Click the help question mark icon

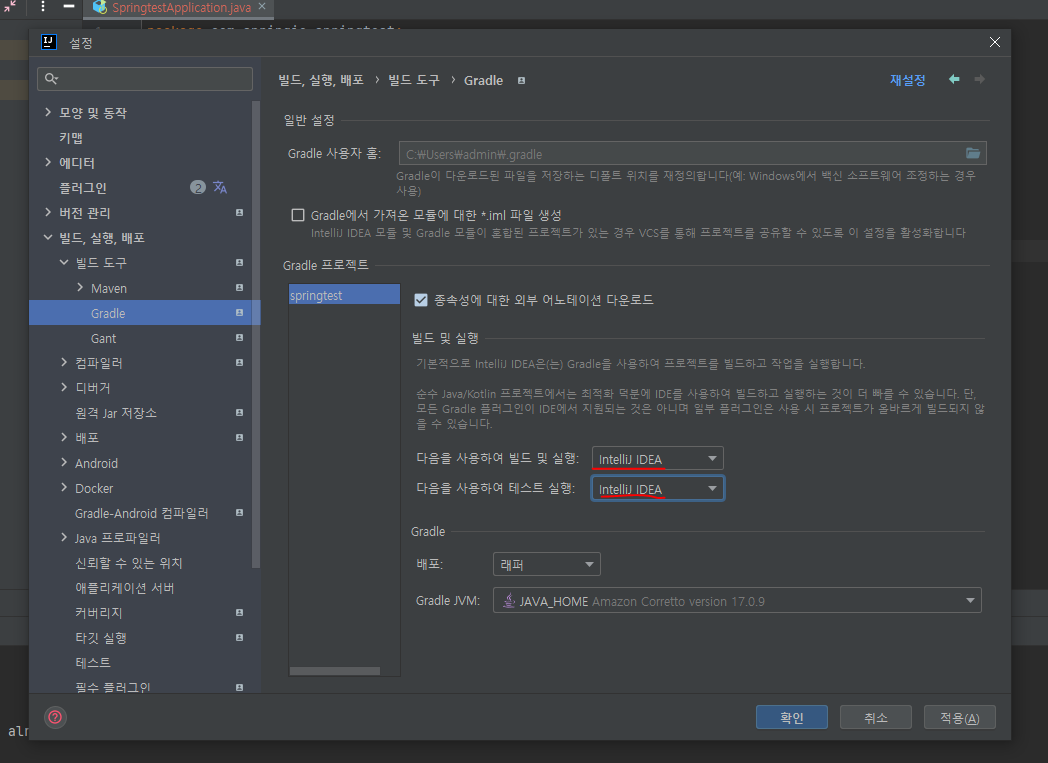[55, 717]
